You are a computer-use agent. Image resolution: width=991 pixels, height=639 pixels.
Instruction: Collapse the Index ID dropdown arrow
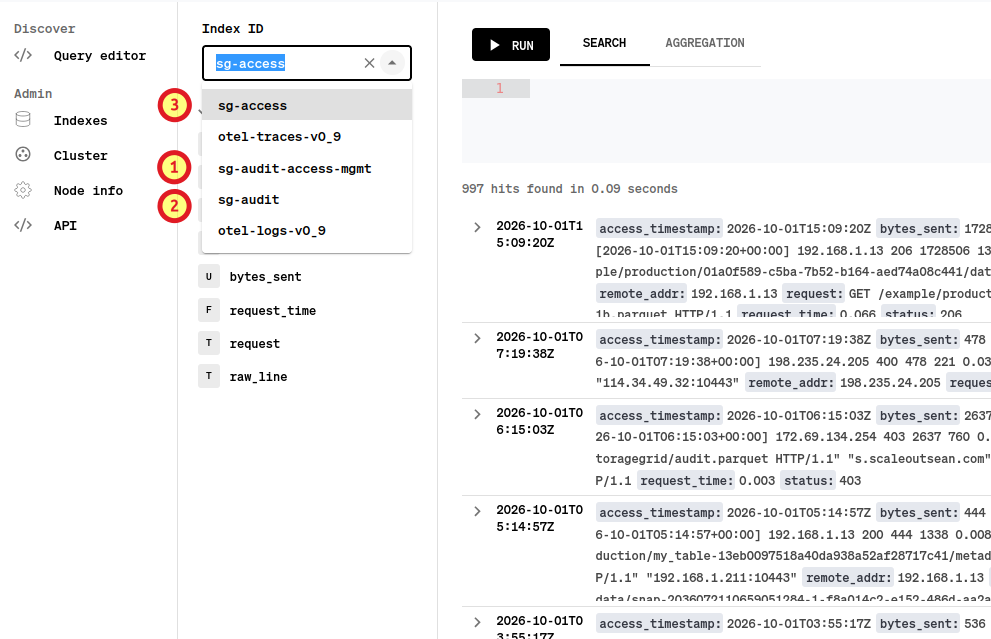tap(392, 63)
